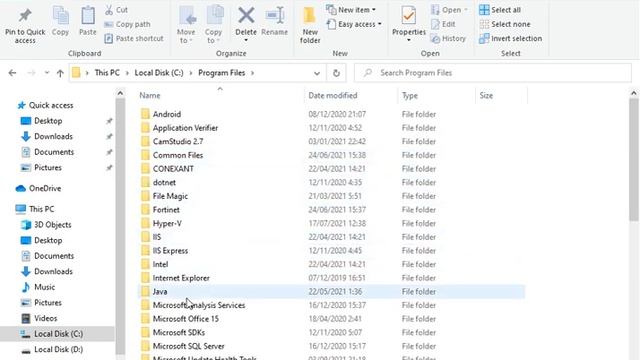Open New item dropdown

(x=351, y=10)
